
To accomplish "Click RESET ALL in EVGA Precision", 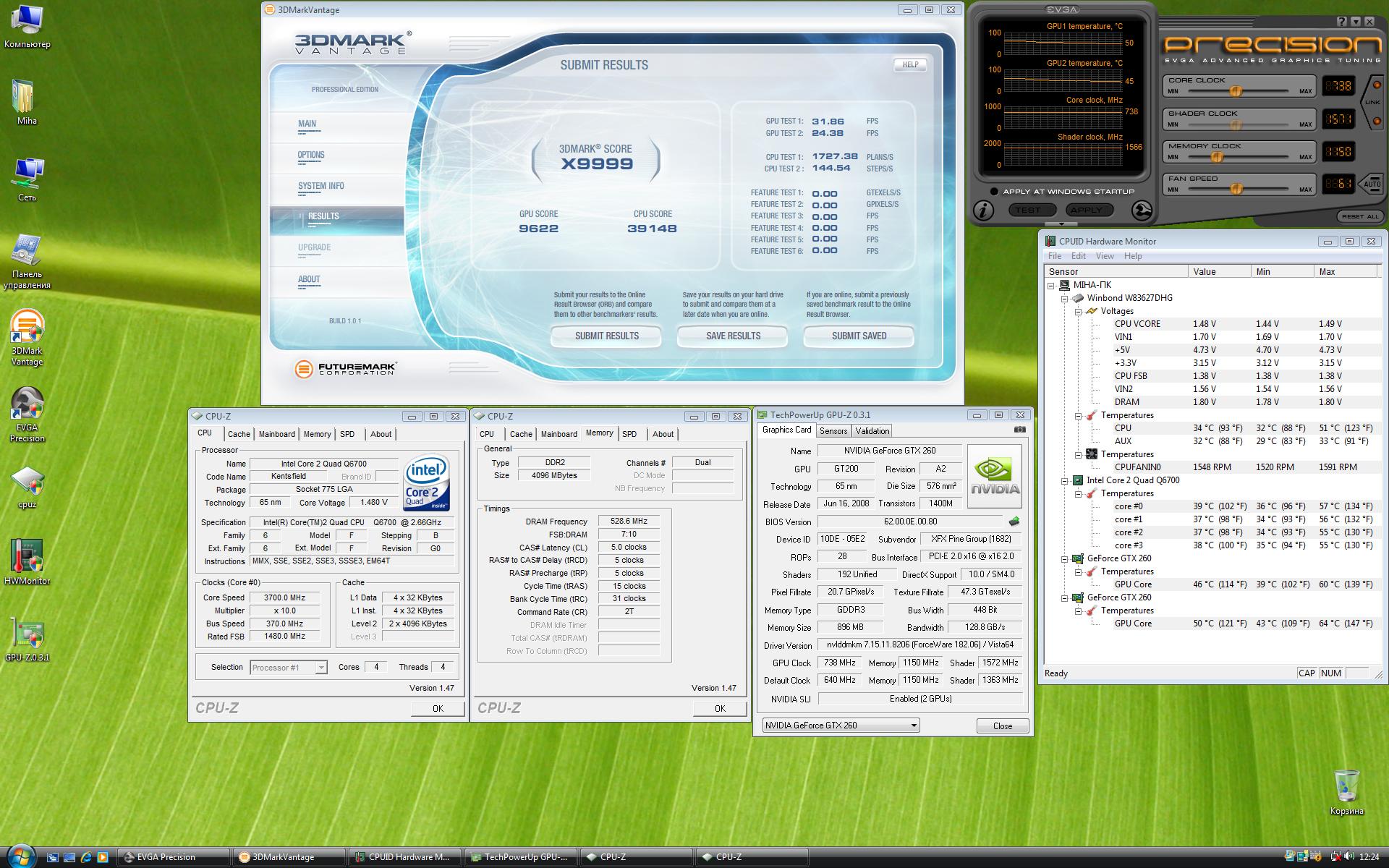I will pyautogui.click(x=1360, y=216).
